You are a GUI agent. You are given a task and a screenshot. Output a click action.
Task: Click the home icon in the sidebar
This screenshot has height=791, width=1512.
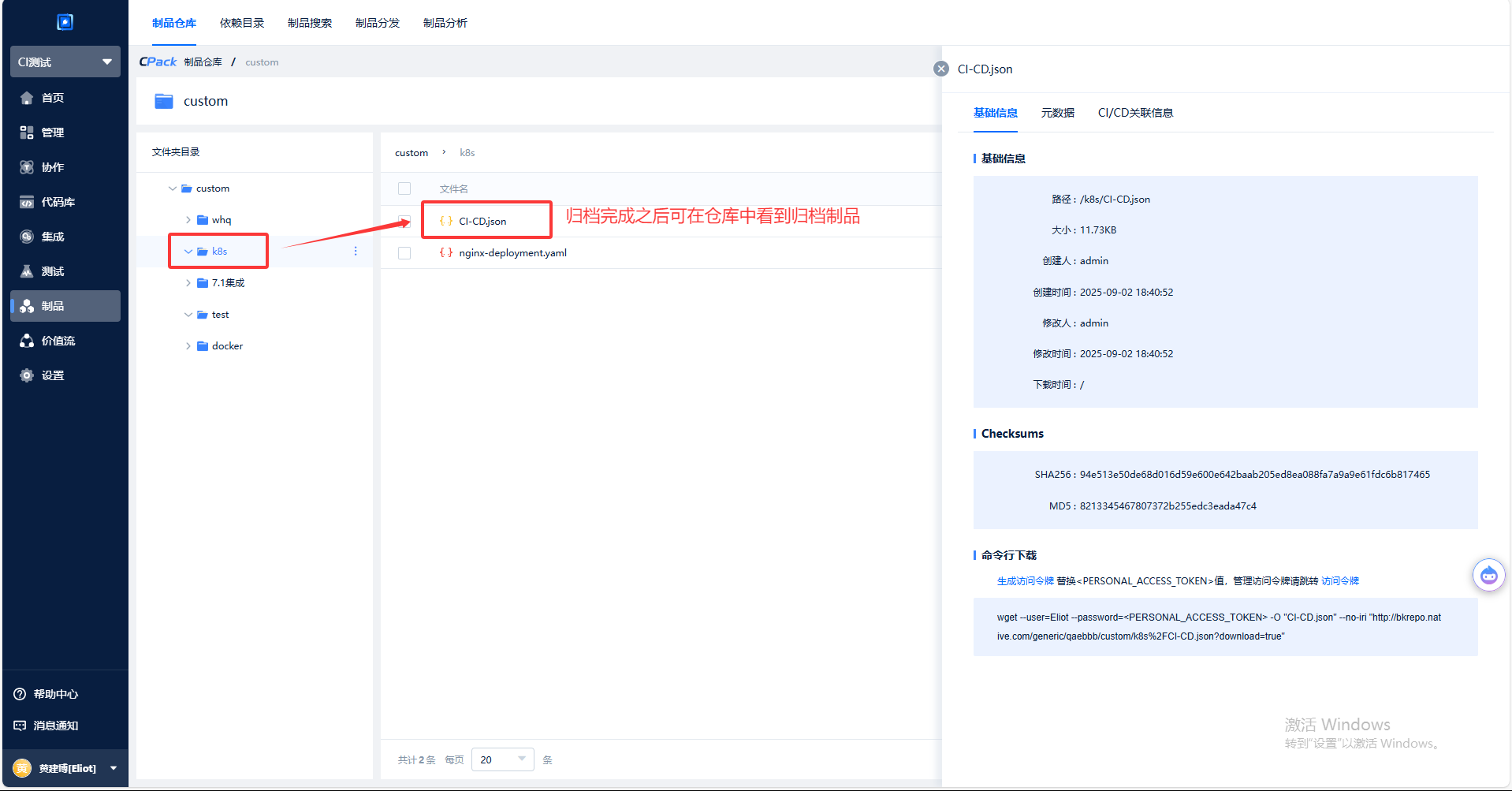click(27, 98)
